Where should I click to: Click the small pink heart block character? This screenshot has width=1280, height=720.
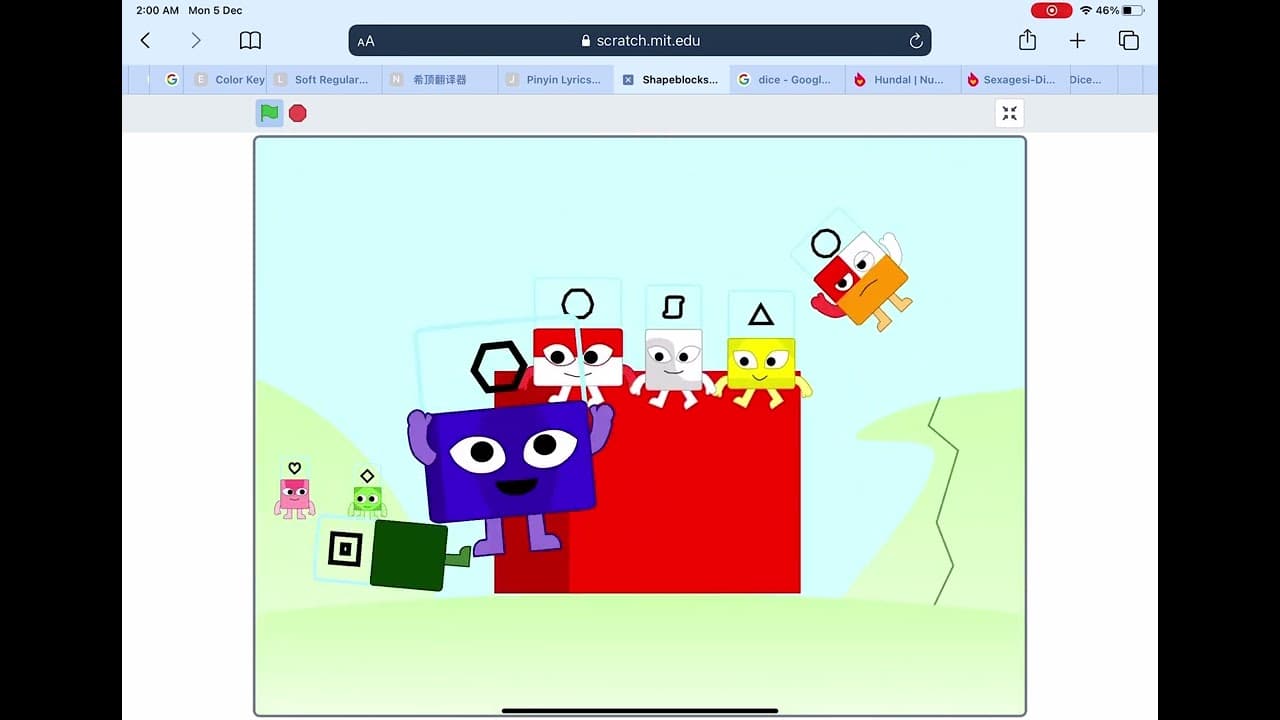pyautogui.click(x=294, y=497)
